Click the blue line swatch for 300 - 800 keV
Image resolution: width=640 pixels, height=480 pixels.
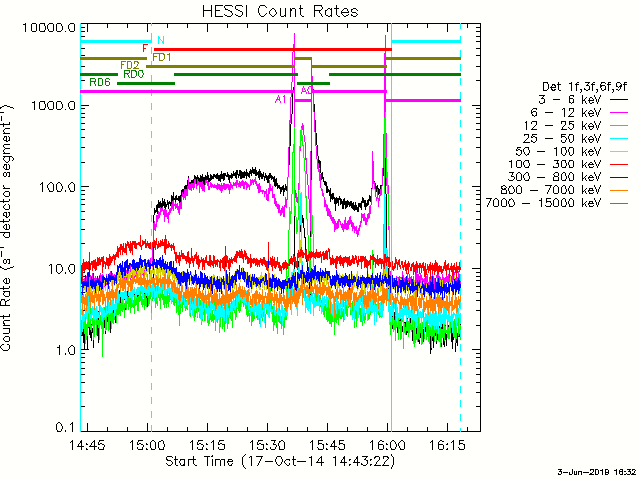pyautogui.click(x=619, y=177)
